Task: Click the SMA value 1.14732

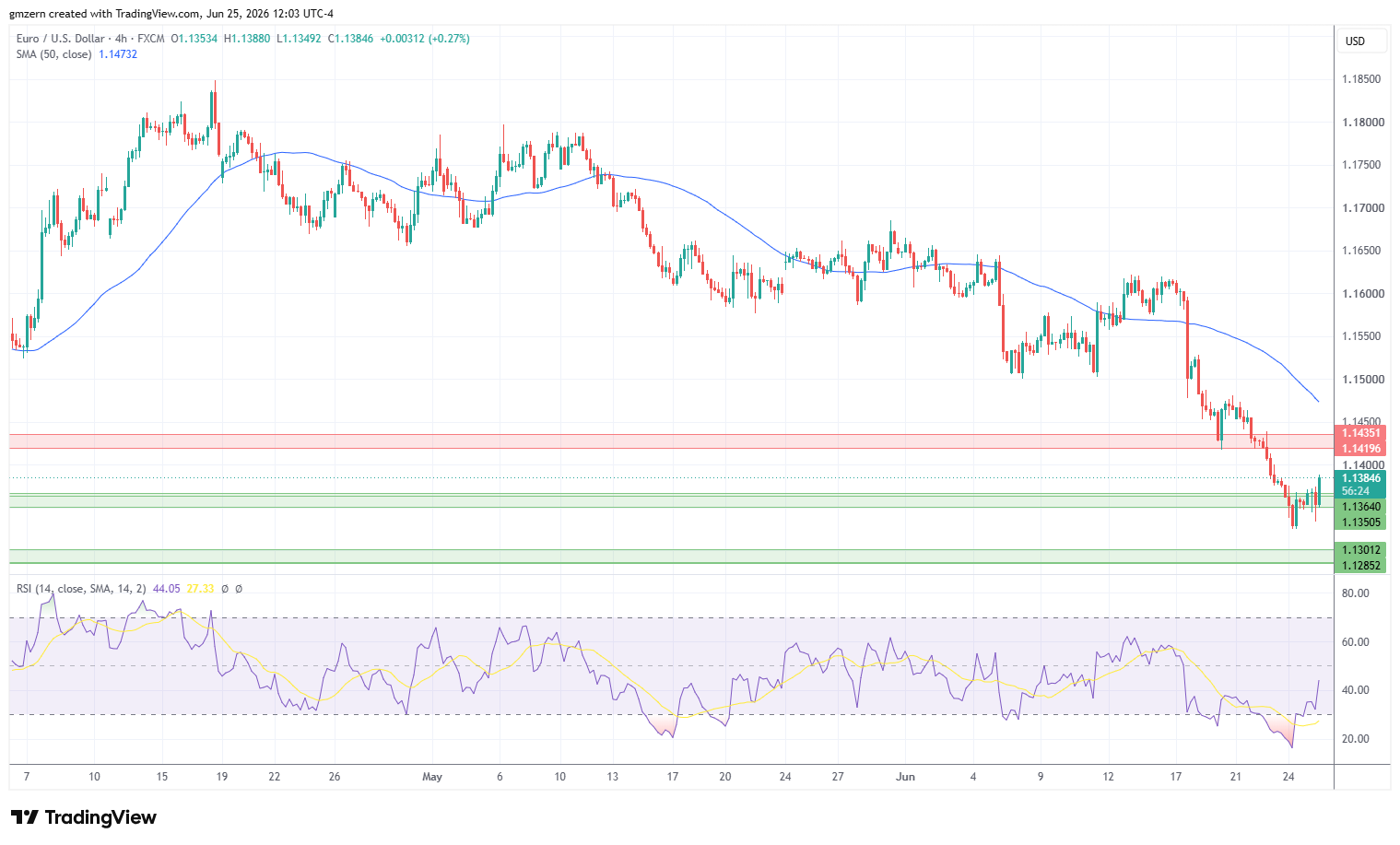Action: coord(118,54)
